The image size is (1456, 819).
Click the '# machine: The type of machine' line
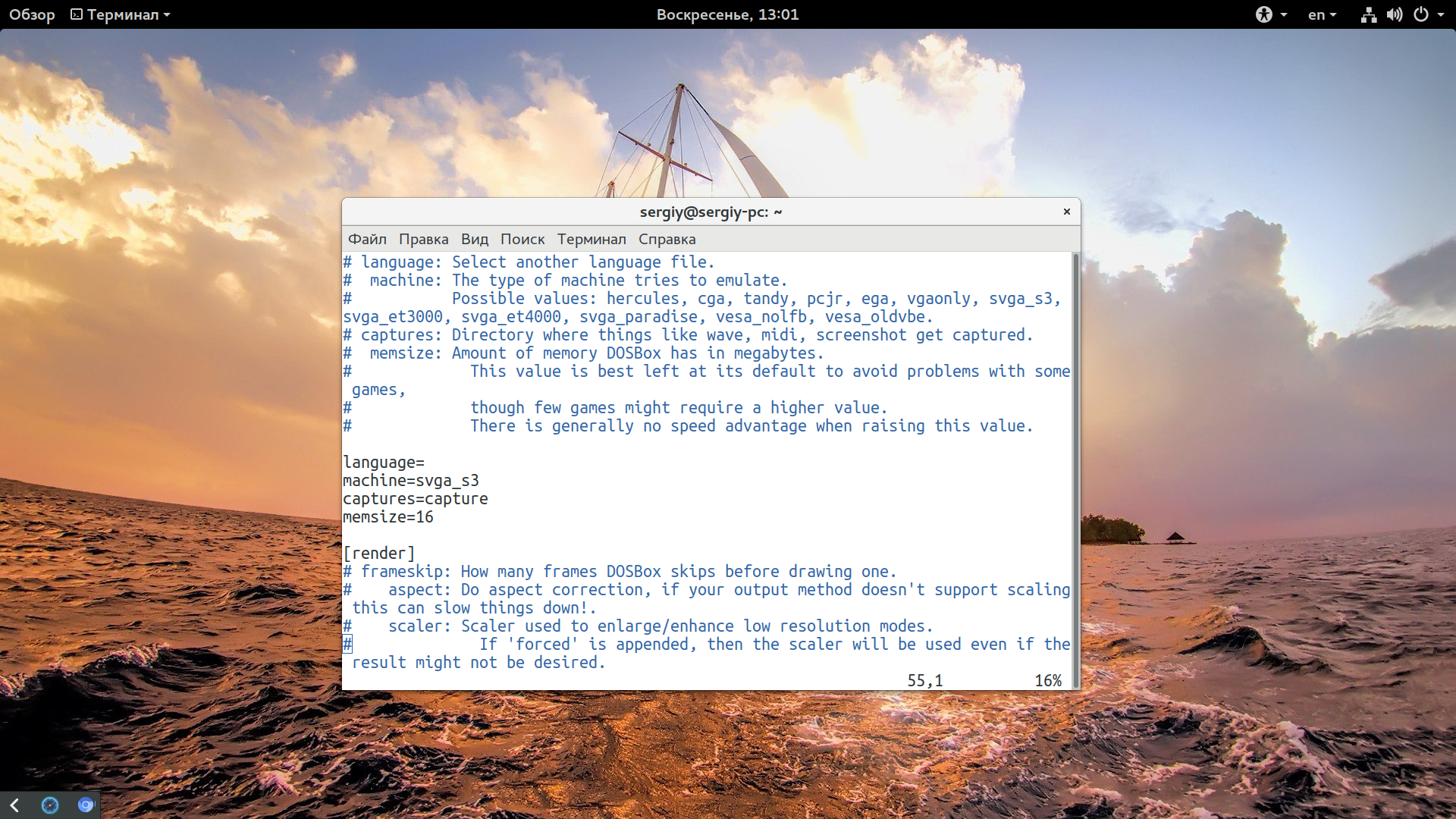[565, 281]
